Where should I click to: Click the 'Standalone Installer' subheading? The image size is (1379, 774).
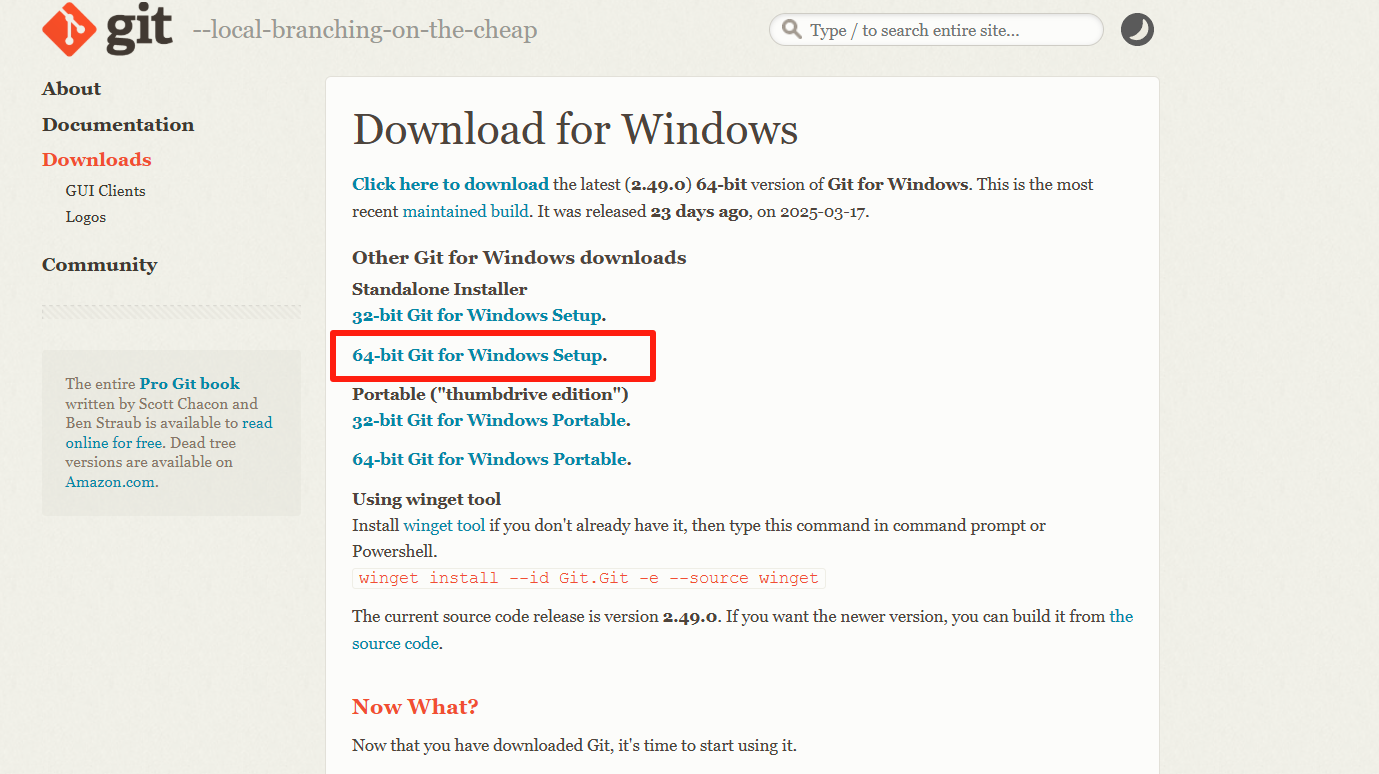click(439, 289)
